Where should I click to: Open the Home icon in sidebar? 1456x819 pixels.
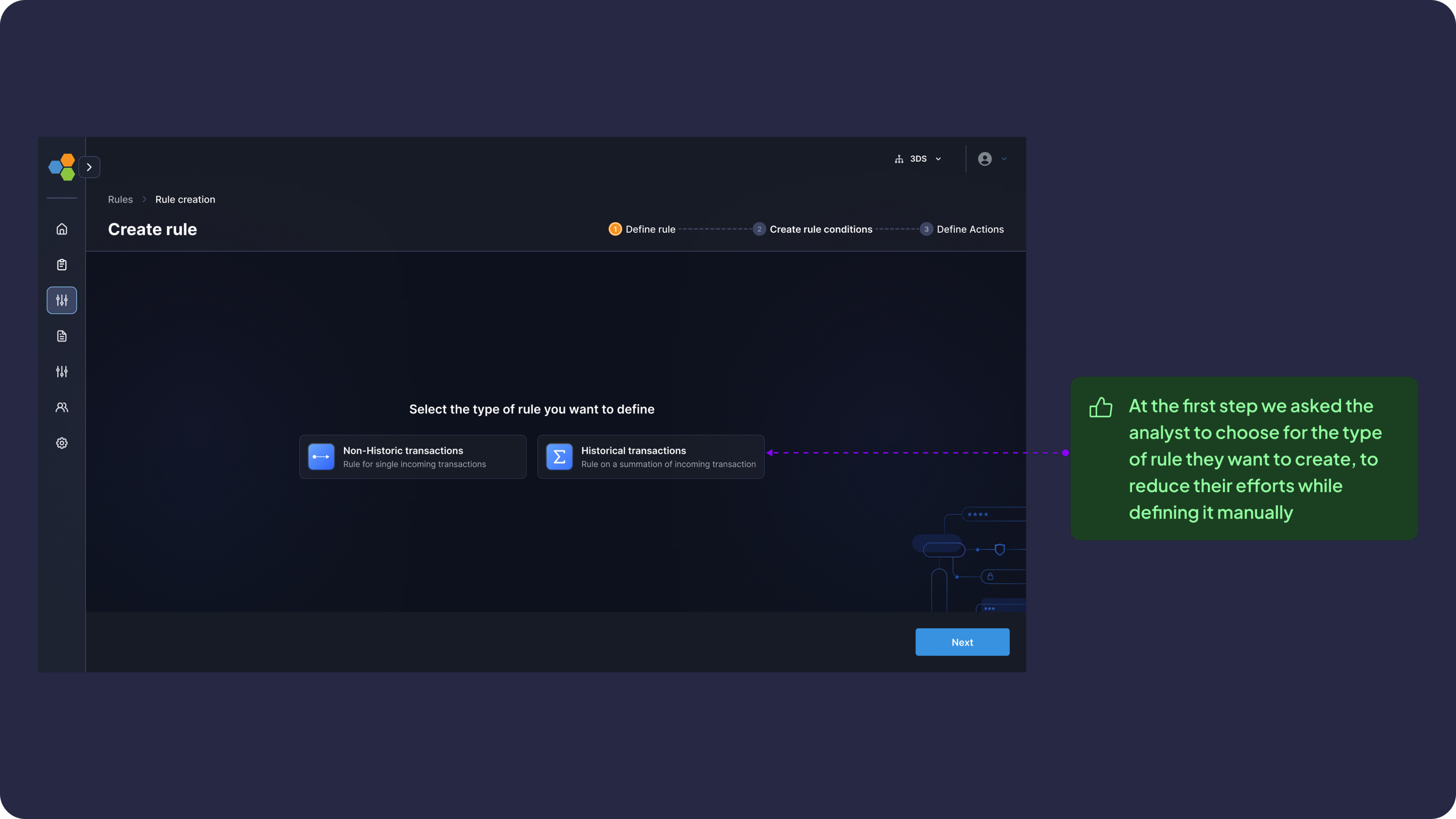(61, 229)
